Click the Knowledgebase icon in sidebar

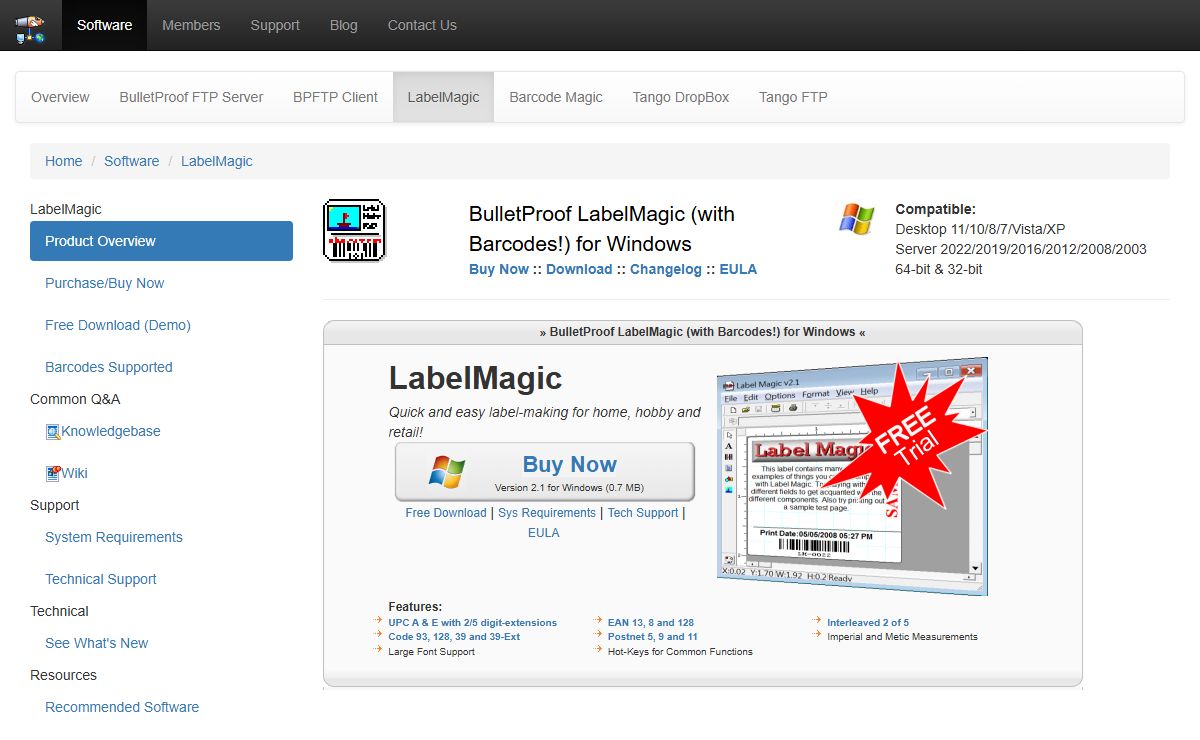coord(53,432)
